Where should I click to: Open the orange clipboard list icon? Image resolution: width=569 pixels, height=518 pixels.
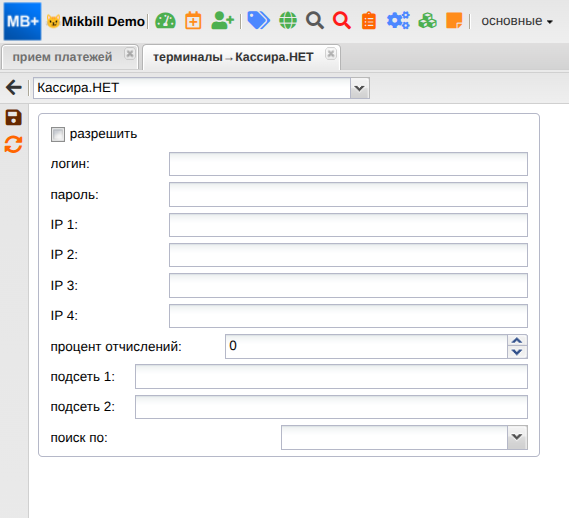369,21
